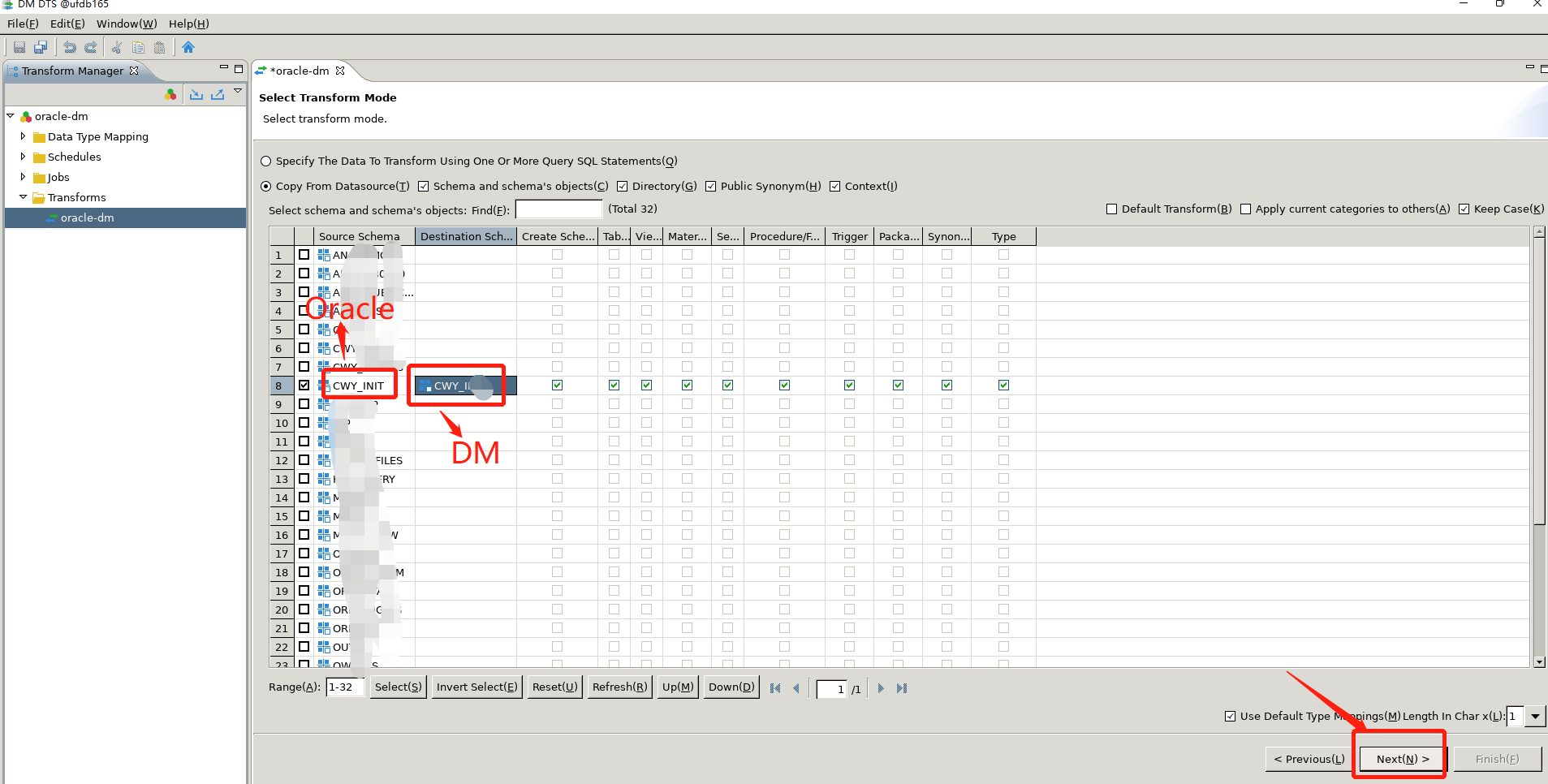Select oracle-dm under Transforms
This screenshot has width=1548, height=784.
point(87,218)
